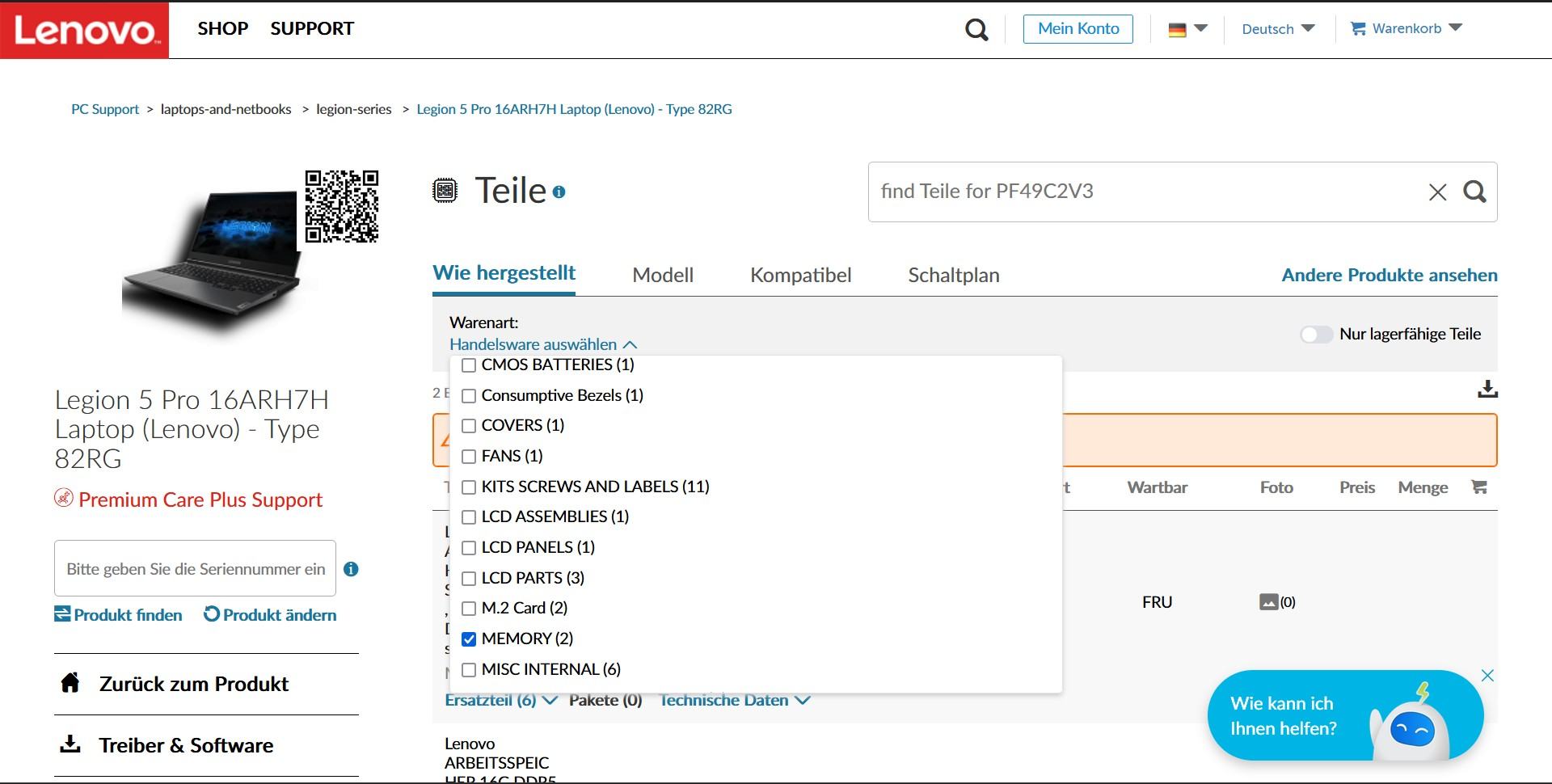Open the Deutsch language dropdown

tap(1278, 29)
